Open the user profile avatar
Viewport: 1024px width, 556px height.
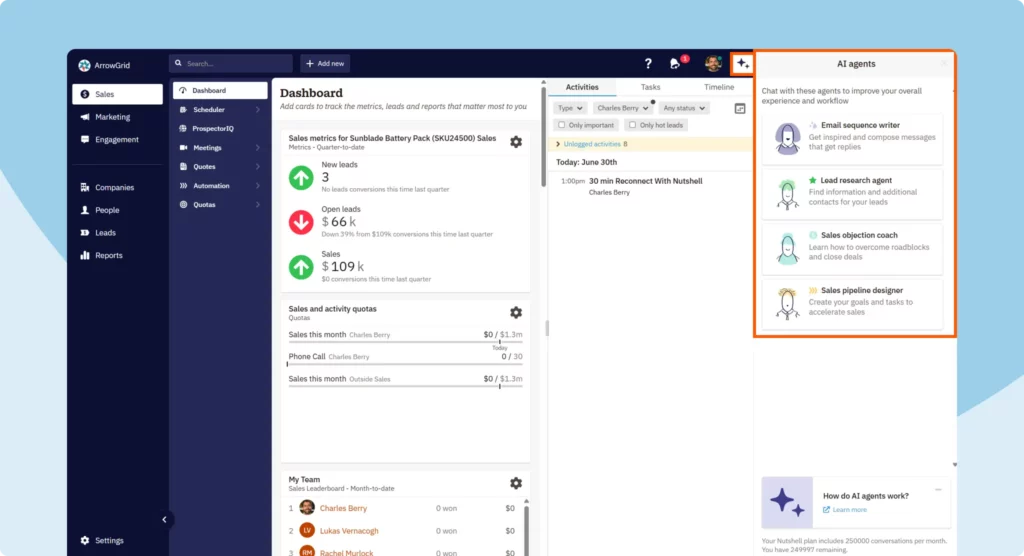(712, 64)
